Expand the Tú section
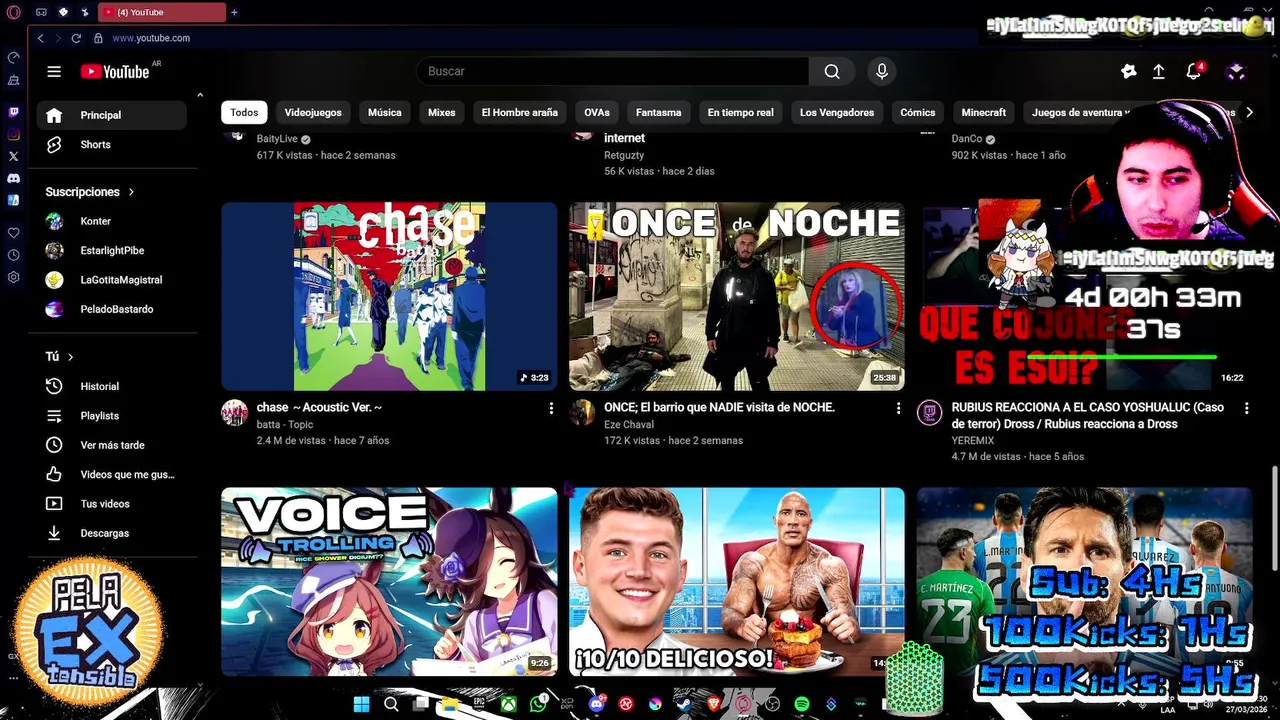 tap(60, 356)
